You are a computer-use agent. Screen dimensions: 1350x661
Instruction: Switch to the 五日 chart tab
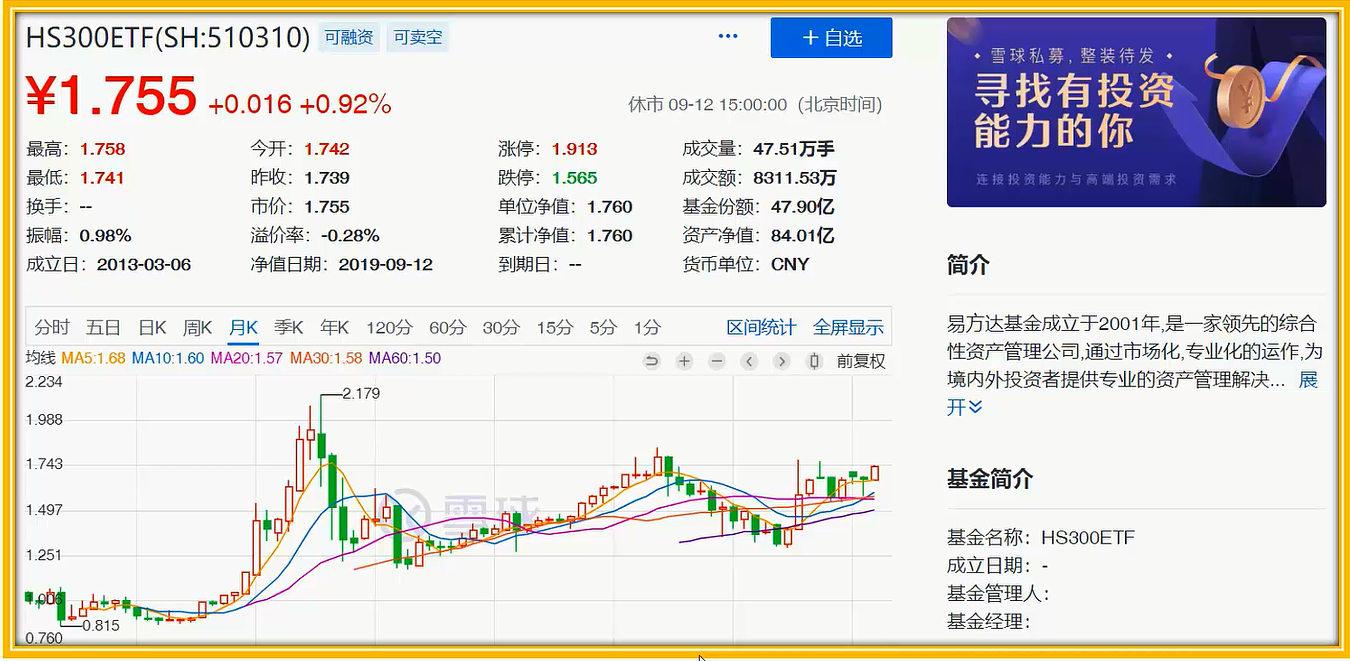click(x=103, y=327)
